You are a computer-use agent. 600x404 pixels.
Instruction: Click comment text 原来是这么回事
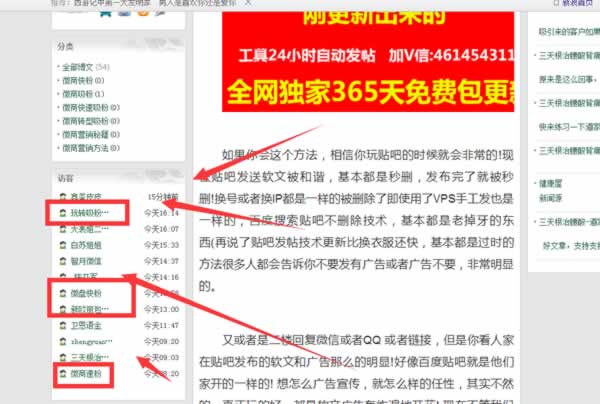point(568,80)
